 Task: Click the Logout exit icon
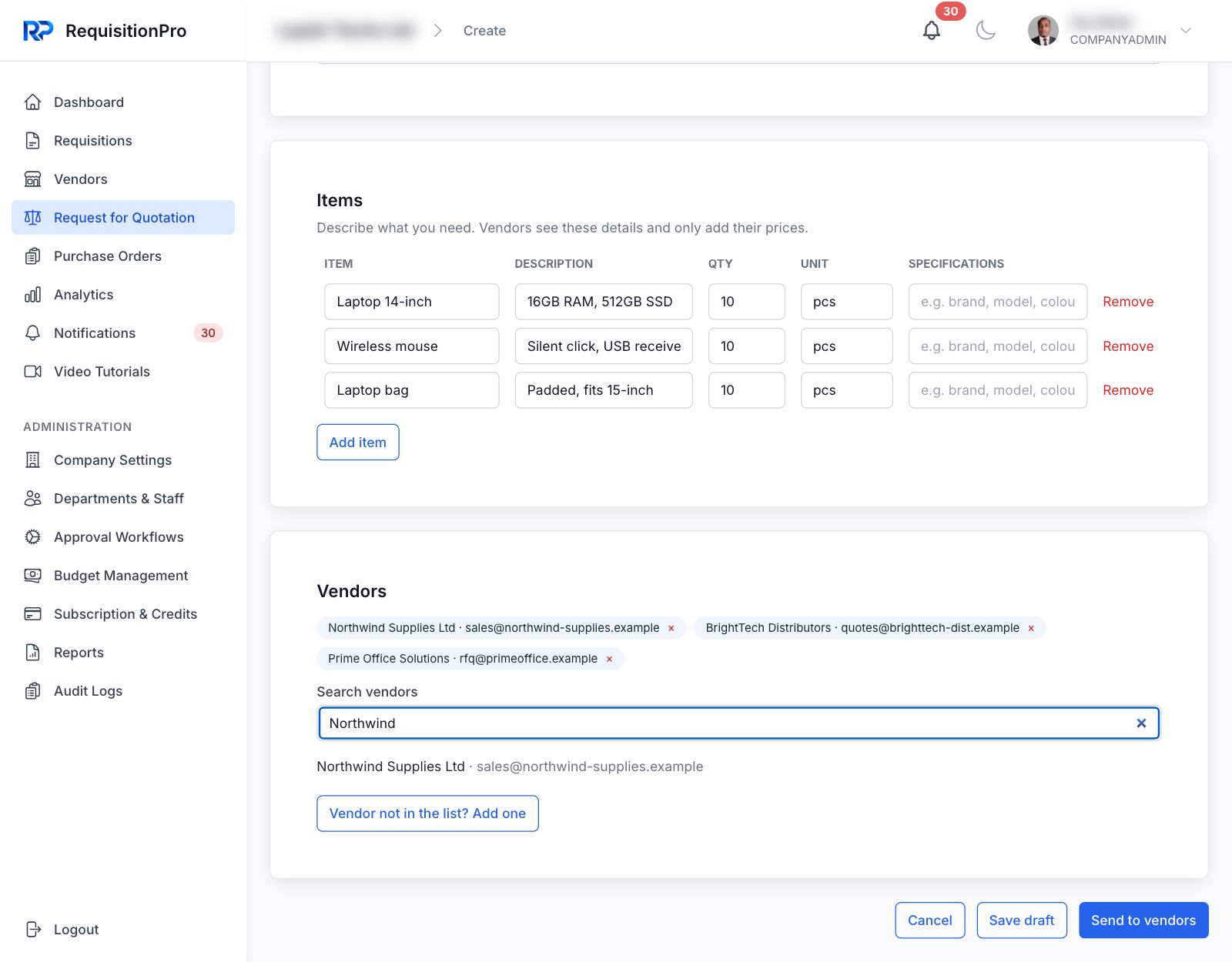click(x=32, y=930)
